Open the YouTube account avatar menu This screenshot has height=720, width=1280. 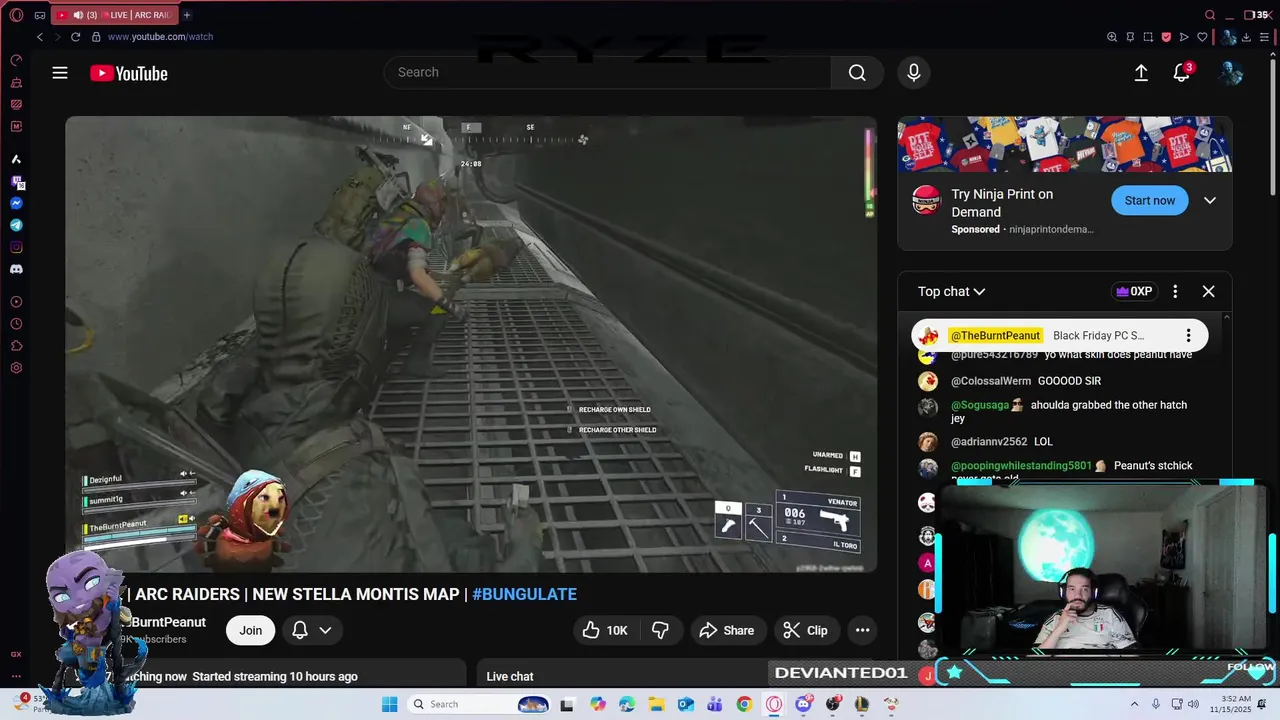tap(1231, 73)
